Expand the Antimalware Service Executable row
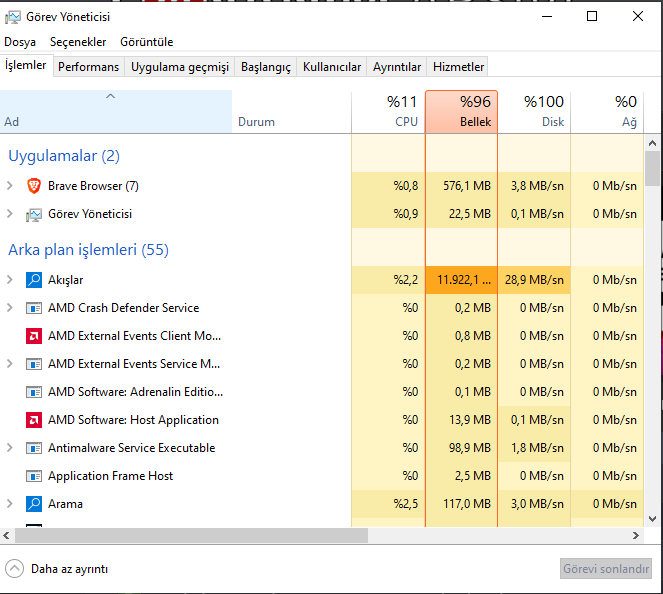 [x=10, y=448]
